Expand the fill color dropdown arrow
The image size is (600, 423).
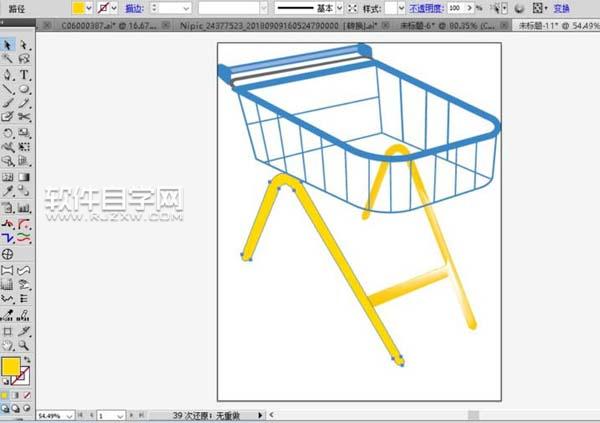(89, 8)
